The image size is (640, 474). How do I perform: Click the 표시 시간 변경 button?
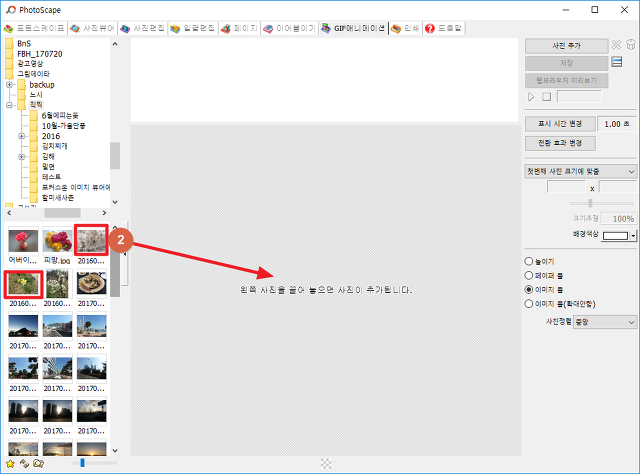pyautogui.click(x=560, y=124)
